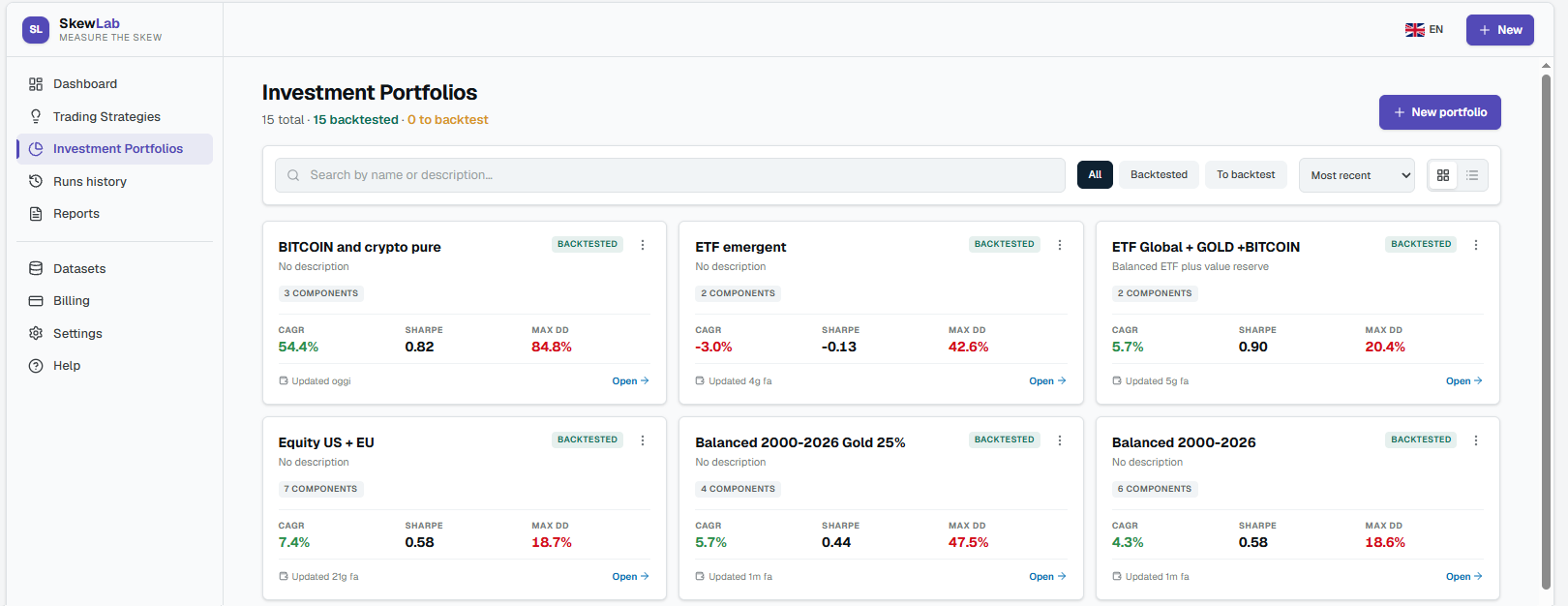Click the 54.4% CAGR value
This screenshot has height=606, width=1568.
pyautogui.click(x=298, y=347)
